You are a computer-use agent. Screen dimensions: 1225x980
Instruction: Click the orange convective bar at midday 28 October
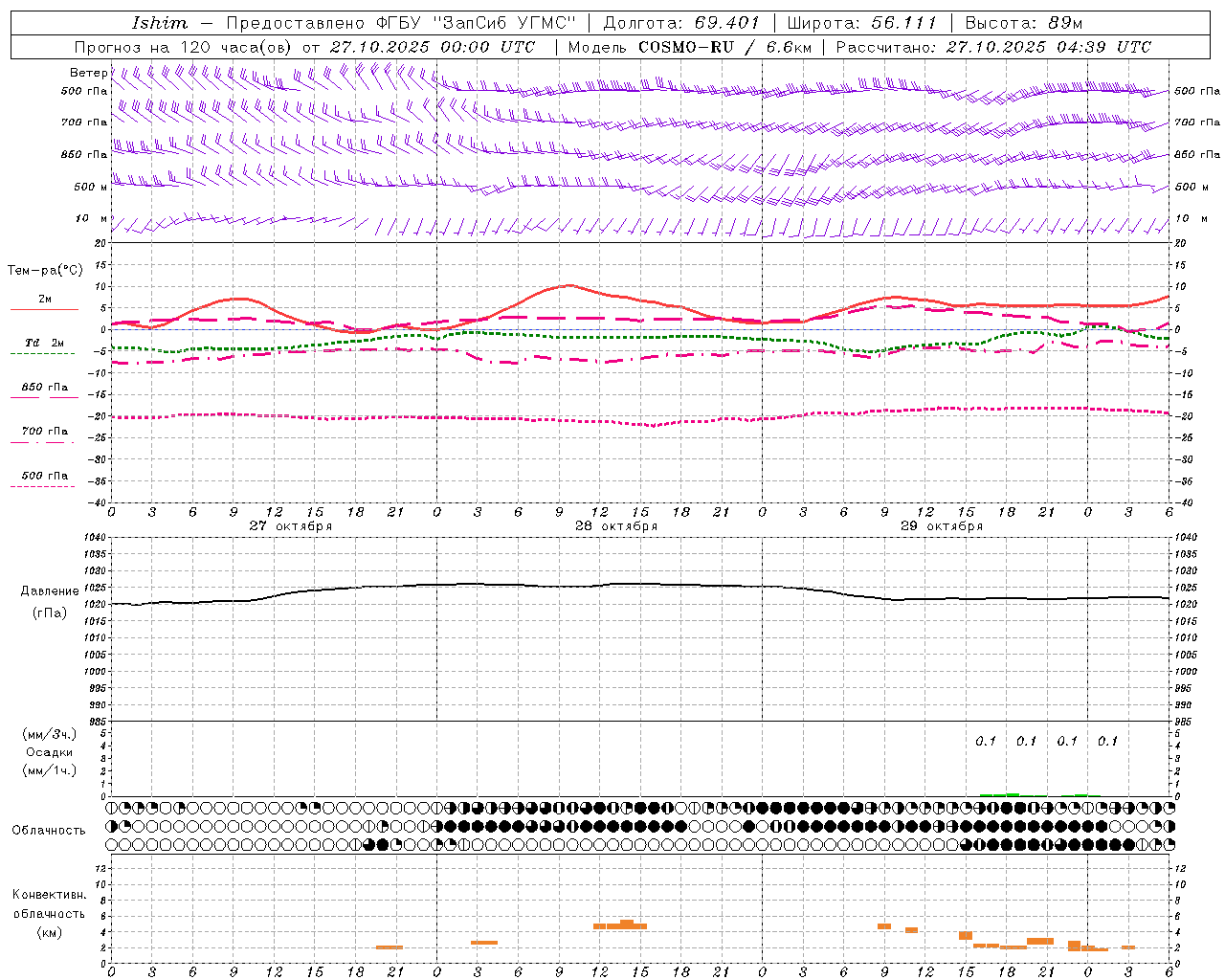620,925
